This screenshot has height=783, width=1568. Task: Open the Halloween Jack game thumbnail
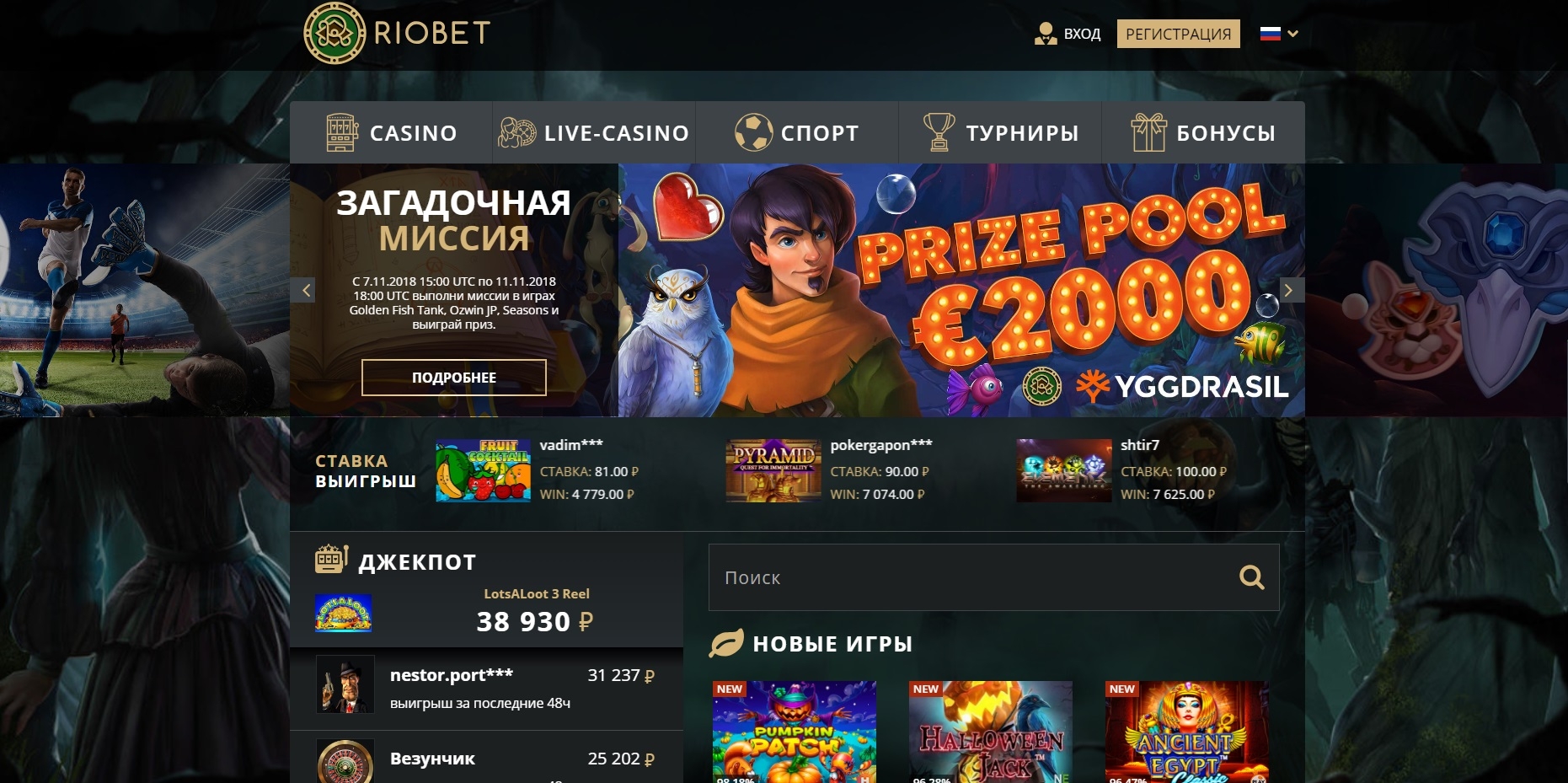(x=991, y=732)
